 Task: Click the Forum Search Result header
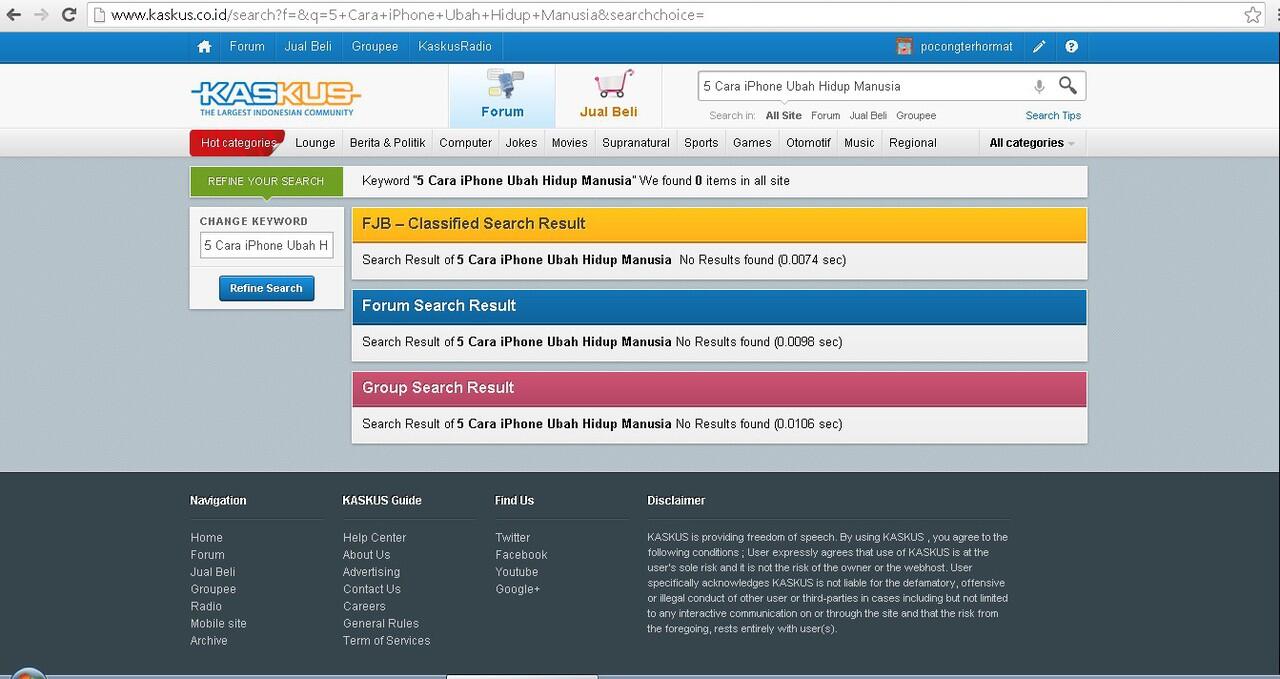tap(719, 306)
